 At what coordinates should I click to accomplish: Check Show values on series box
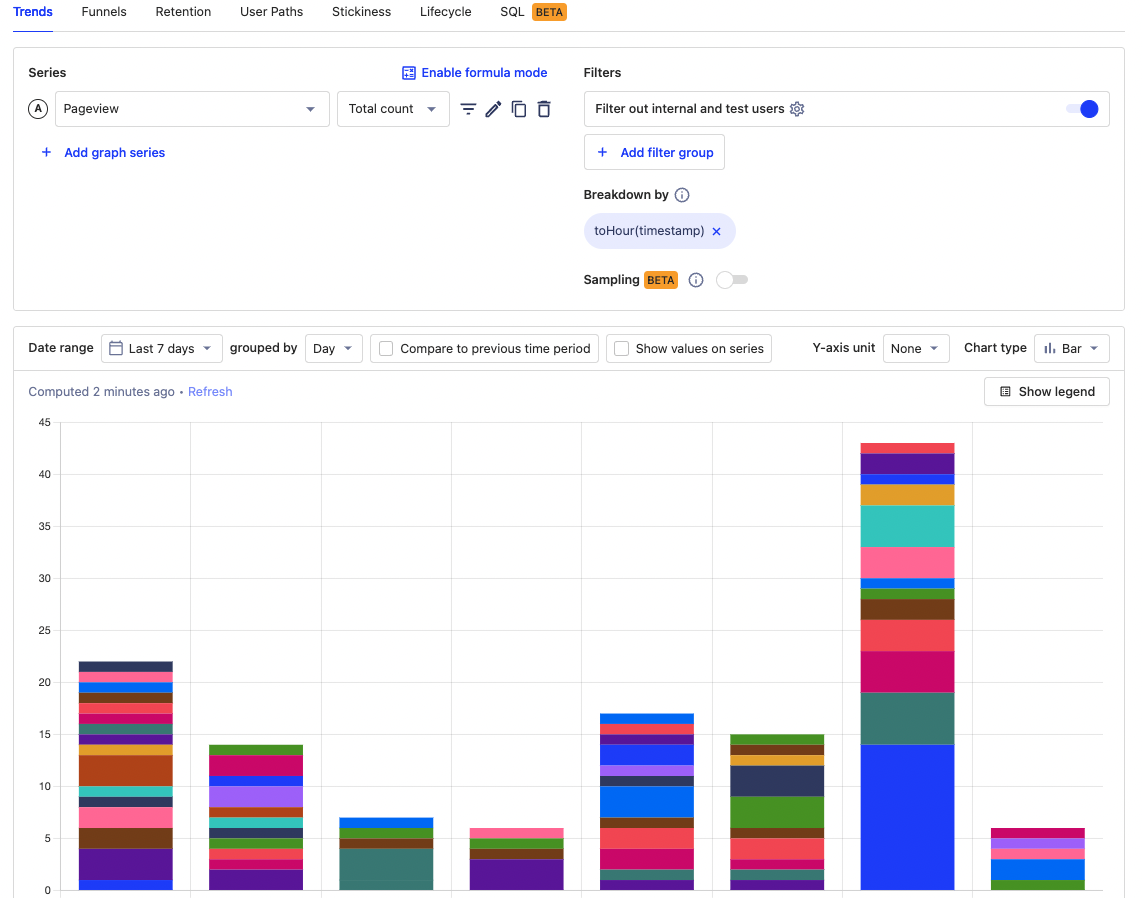621,349
